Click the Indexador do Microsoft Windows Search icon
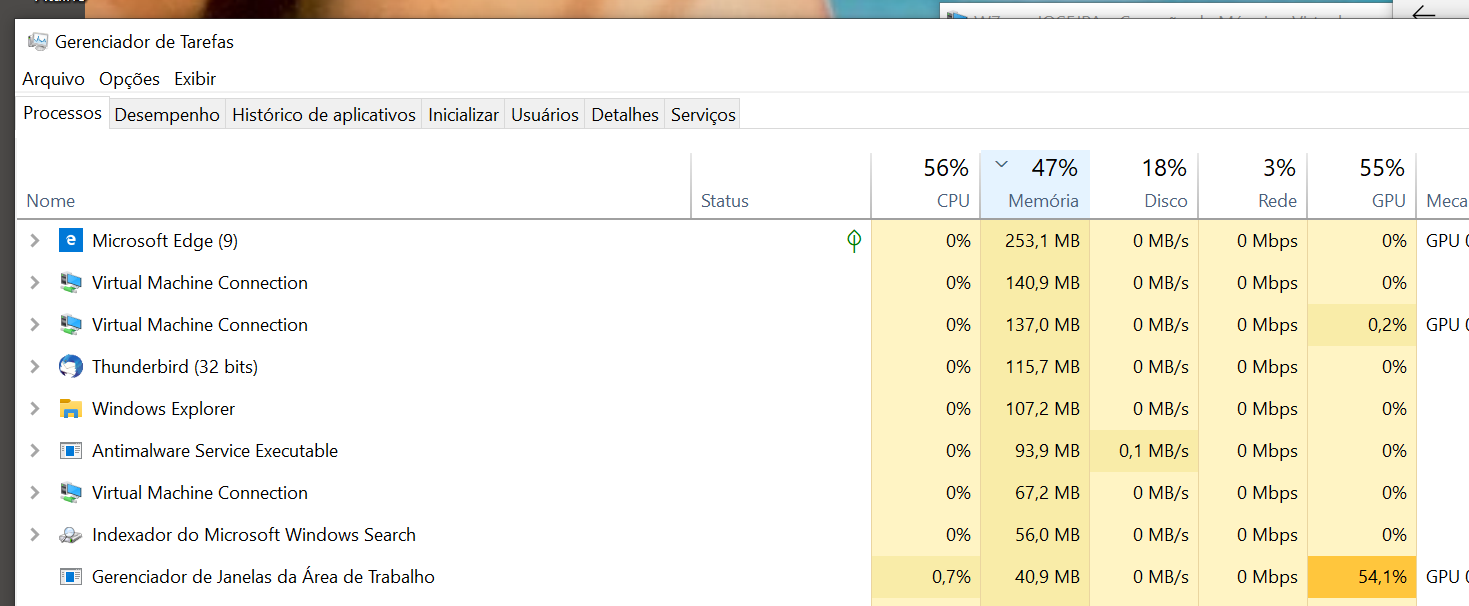Viewport: 1469px width, 606px height. [70, 535]
